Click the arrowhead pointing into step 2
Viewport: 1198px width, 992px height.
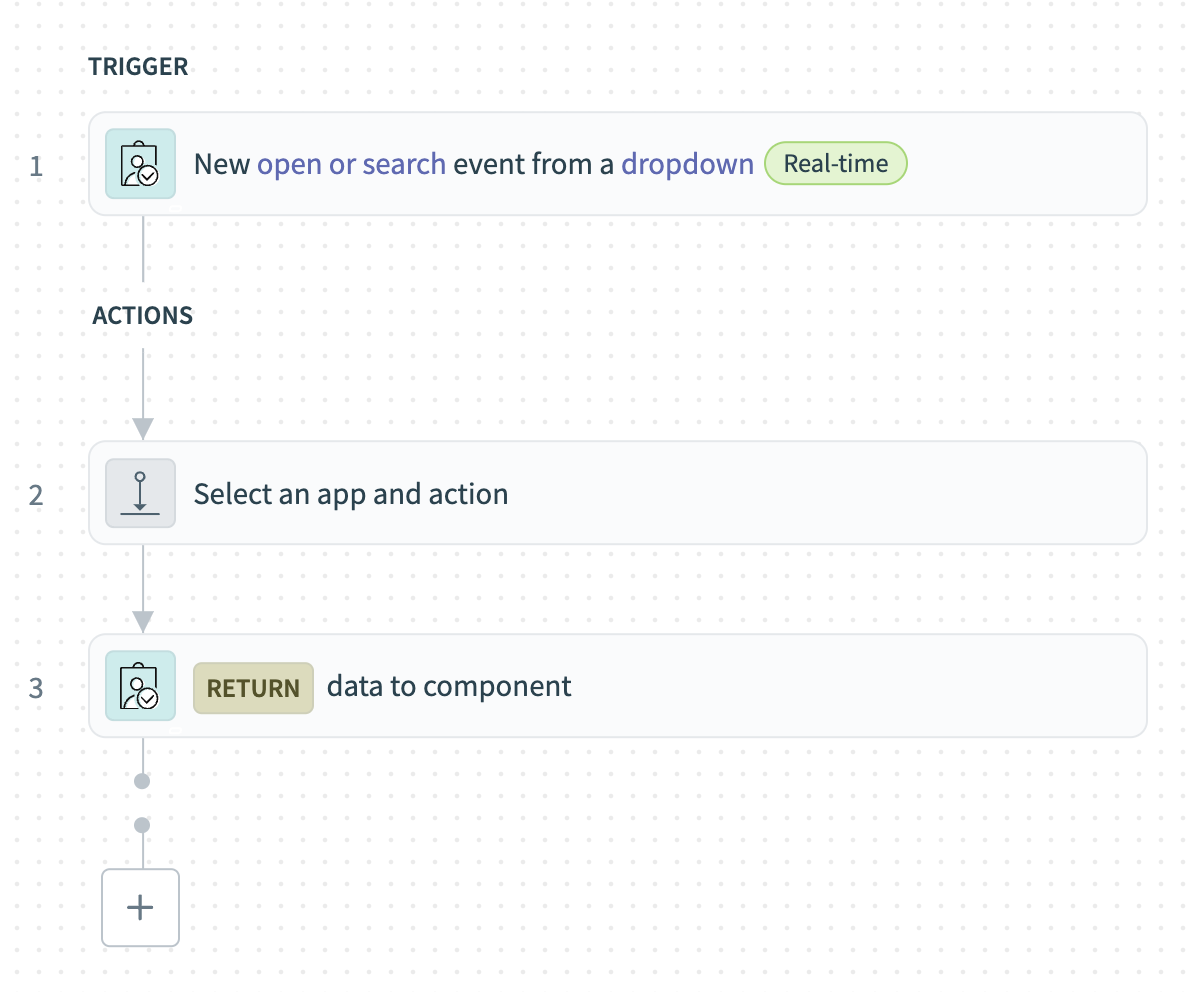[143, 428]
